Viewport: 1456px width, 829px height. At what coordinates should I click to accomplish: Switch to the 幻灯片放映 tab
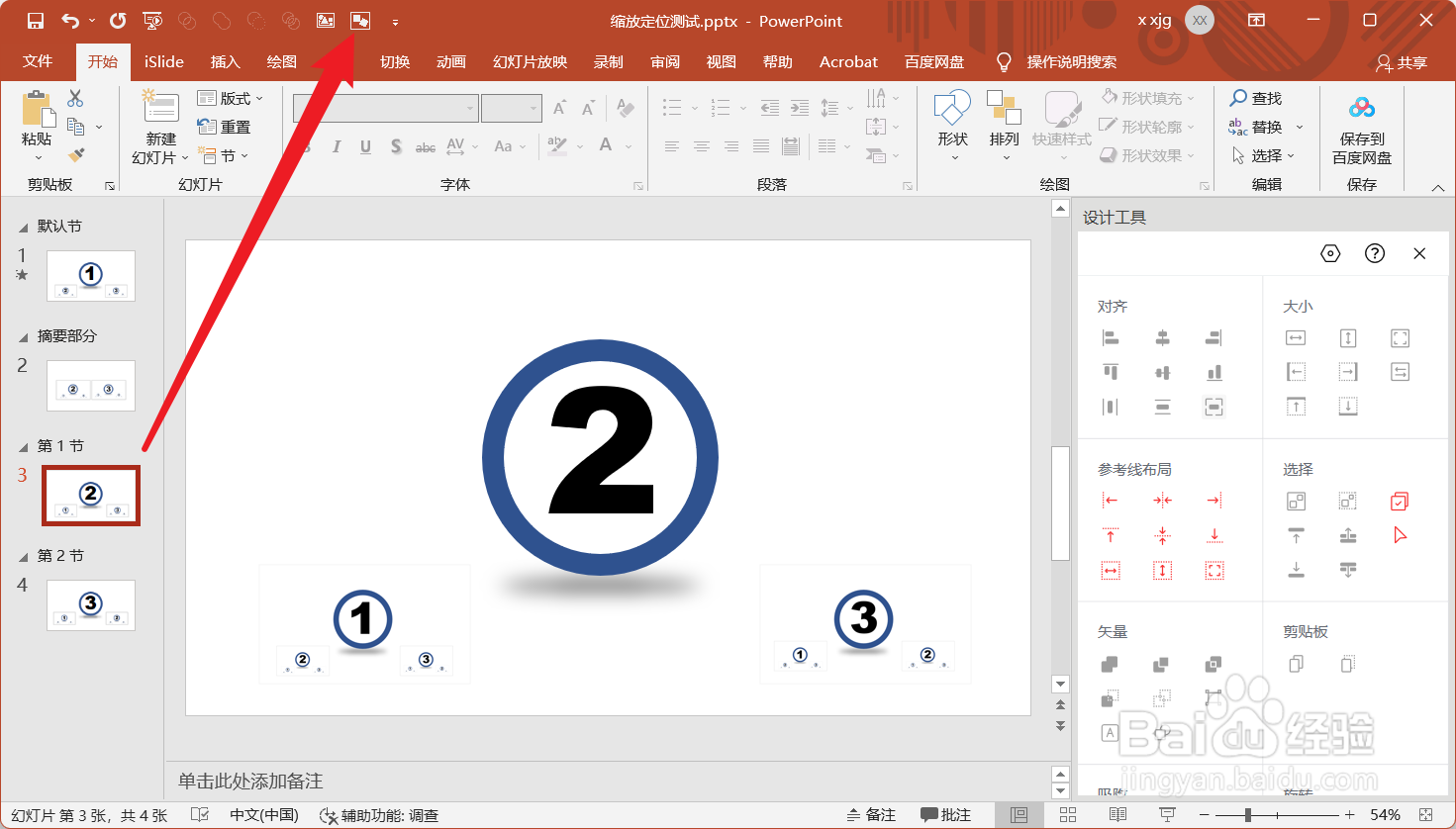(x=531, y=61)
